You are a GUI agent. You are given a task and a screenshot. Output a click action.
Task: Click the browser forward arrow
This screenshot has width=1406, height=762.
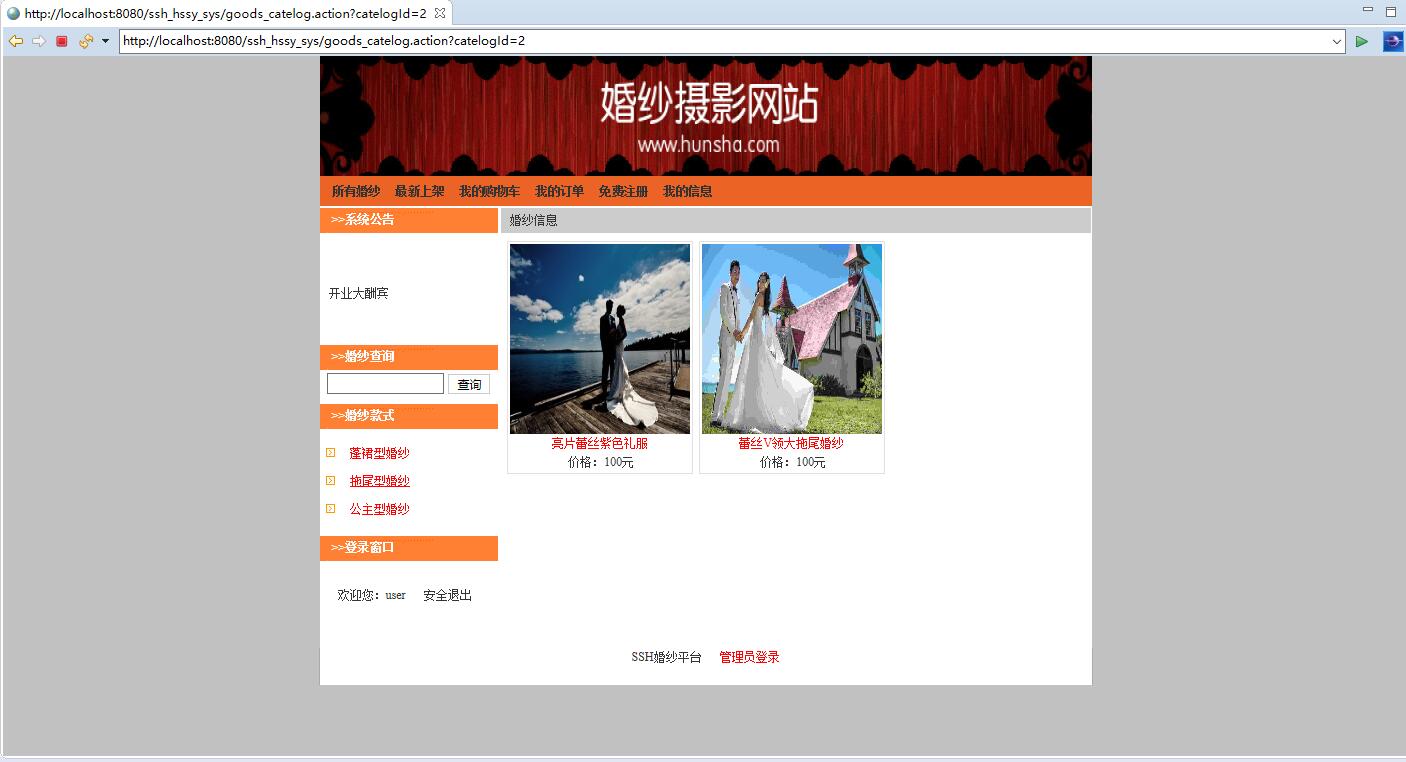tap(37, 41)
